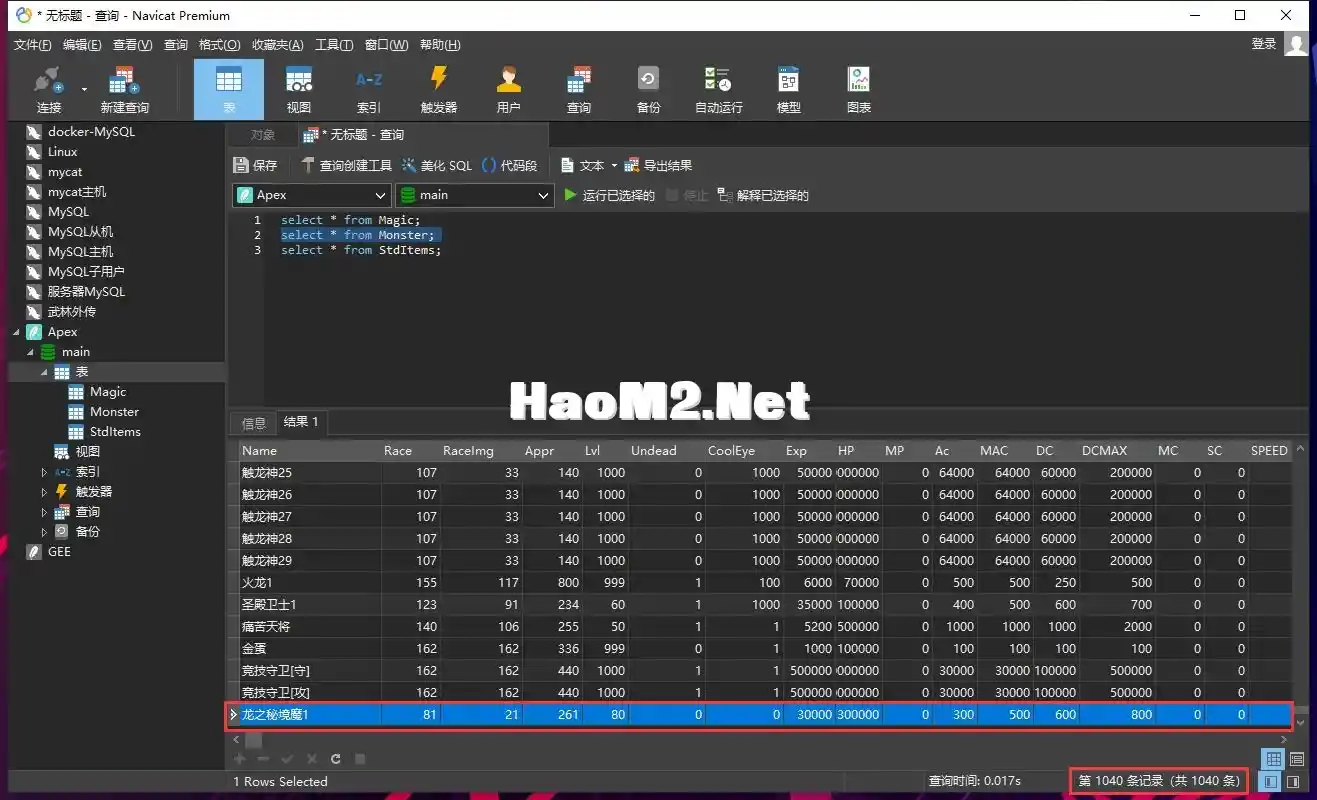This screenshot has height=800, width=1317.
Task: Select the Monster table in tree
Action: (114, 411)
